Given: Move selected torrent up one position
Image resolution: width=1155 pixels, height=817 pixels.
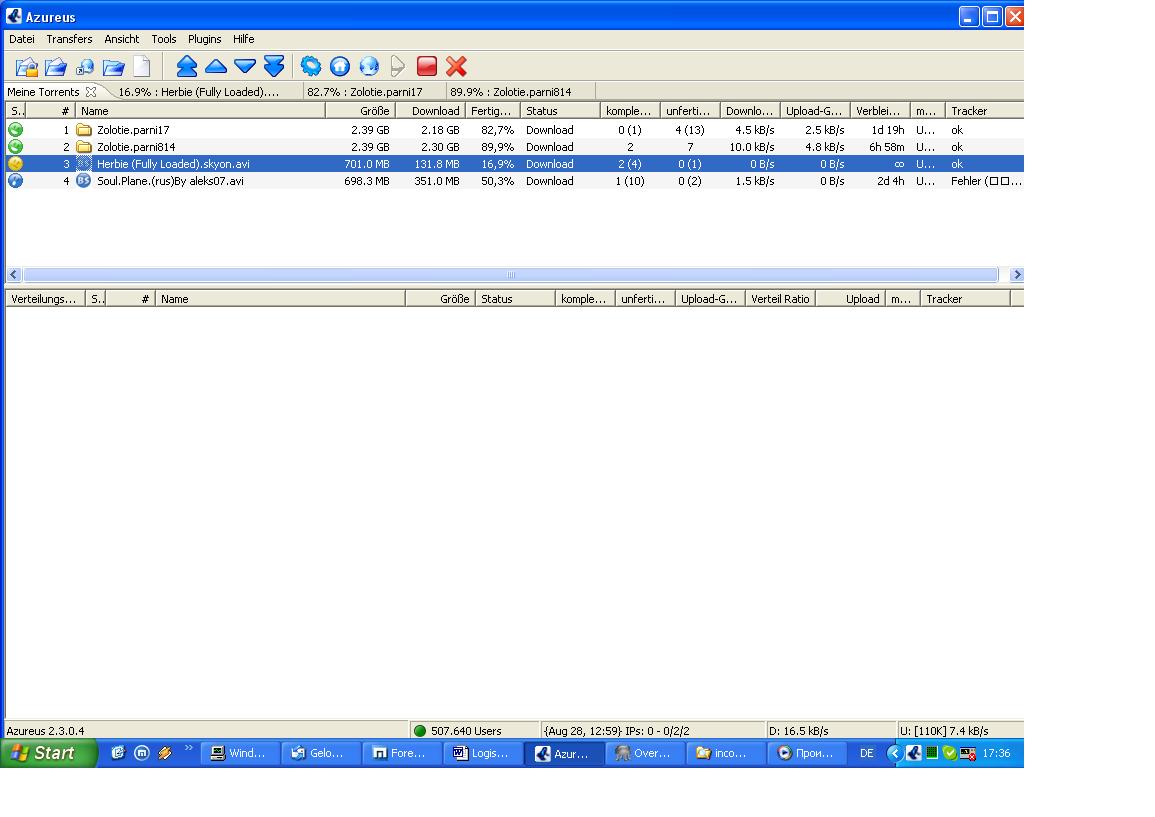Looking at the screenshot, I should pos(216,66).
